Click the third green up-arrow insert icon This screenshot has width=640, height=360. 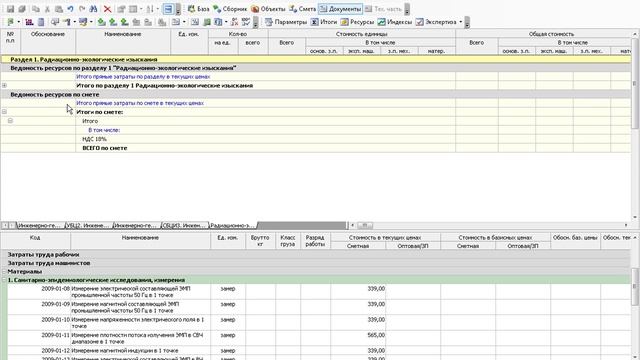click(x=124, y=22)
